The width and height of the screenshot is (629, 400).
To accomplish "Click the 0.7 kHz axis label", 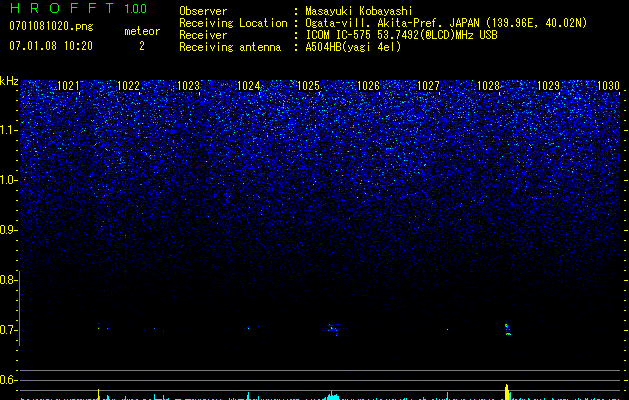I will click(x=8, y=330).
